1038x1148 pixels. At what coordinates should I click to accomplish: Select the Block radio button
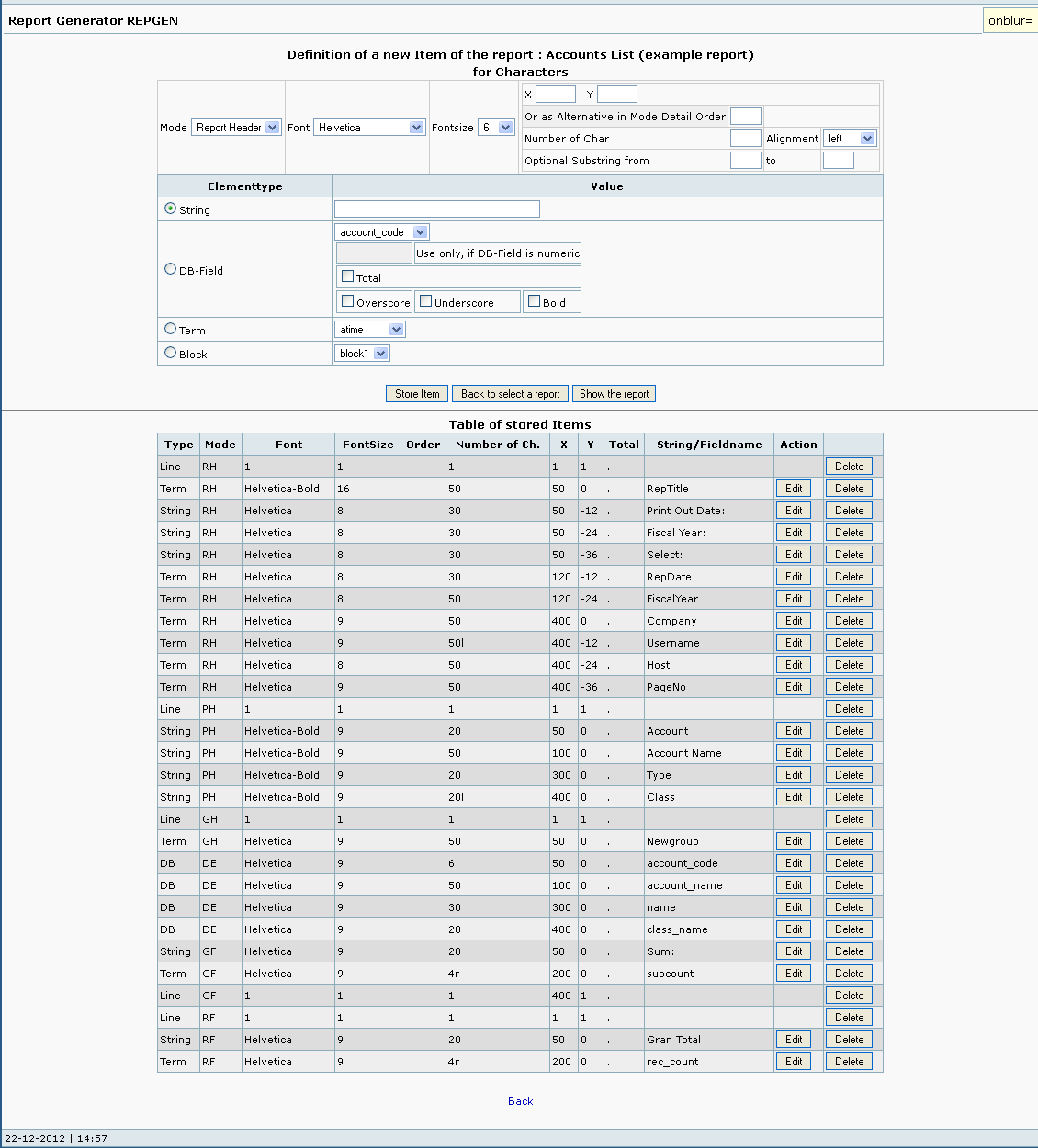tap(170, 352)
